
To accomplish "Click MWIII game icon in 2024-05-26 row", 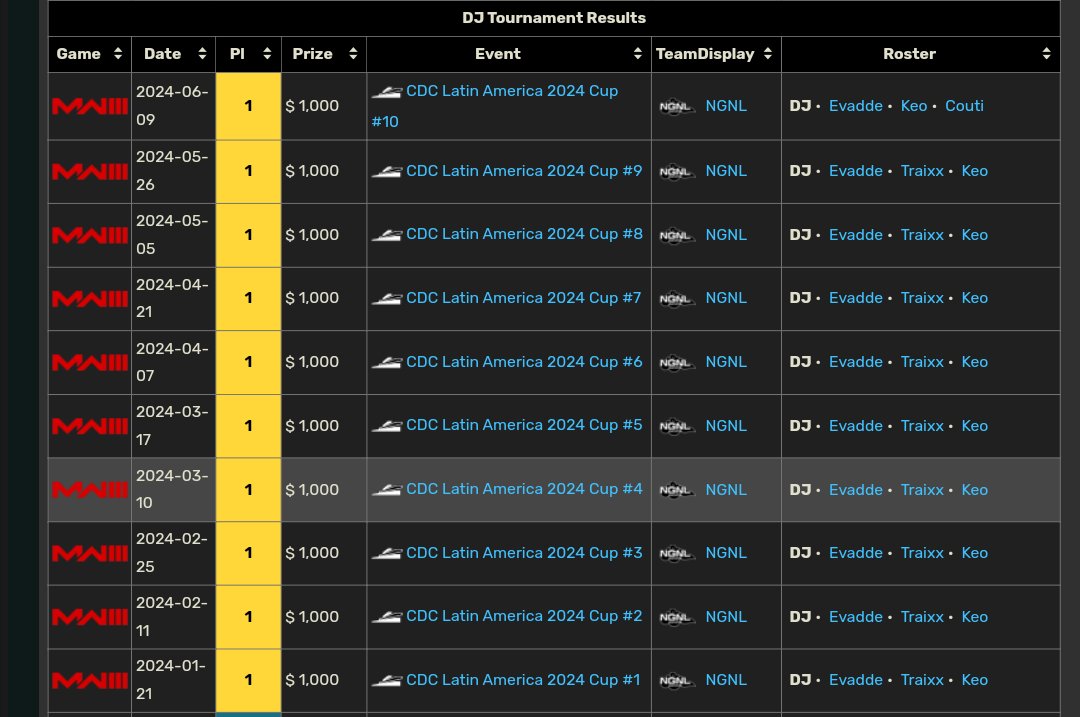I will click(90, 171).
